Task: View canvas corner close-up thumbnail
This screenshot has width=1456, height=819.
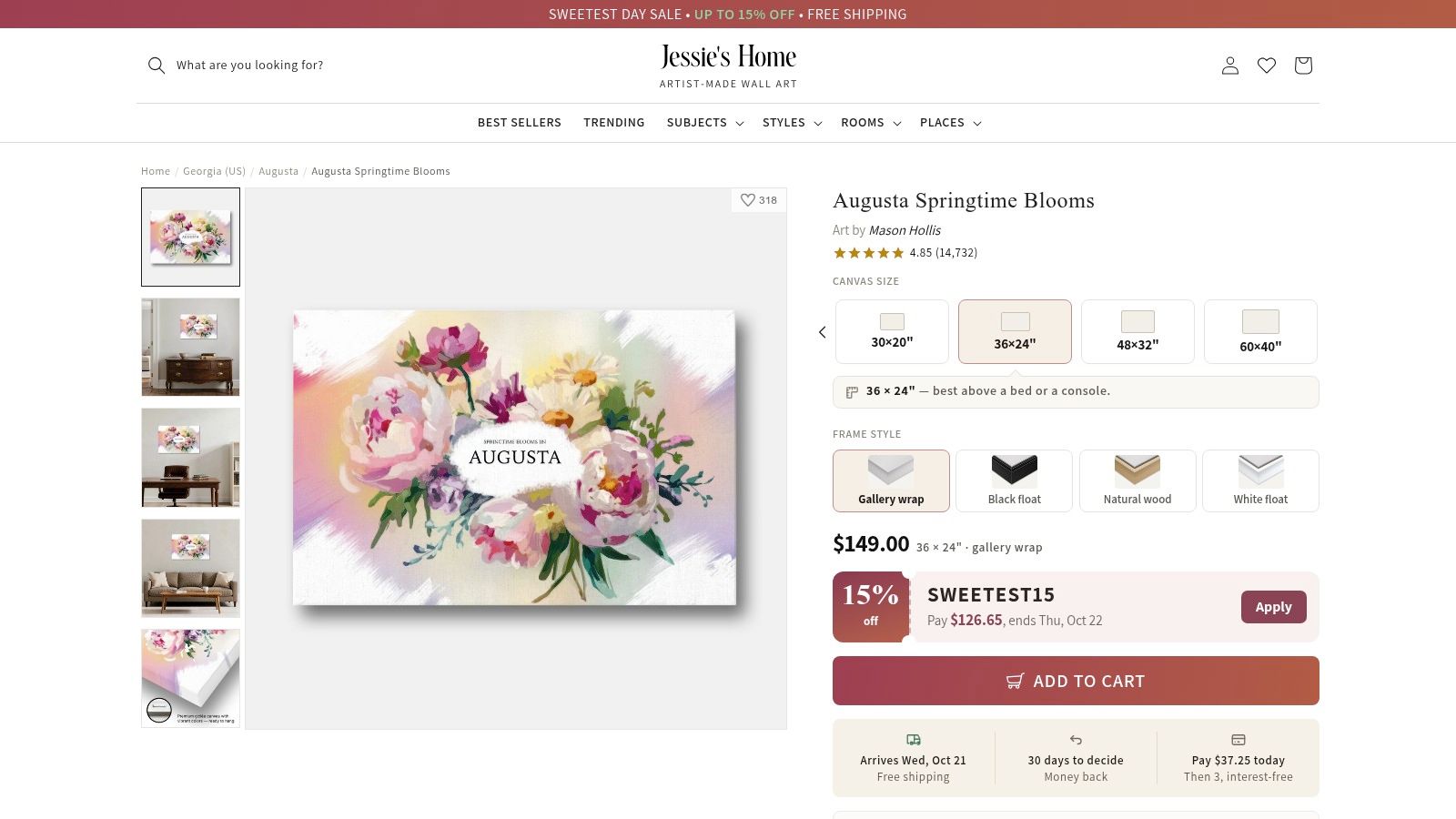Action: pos(190,678)
